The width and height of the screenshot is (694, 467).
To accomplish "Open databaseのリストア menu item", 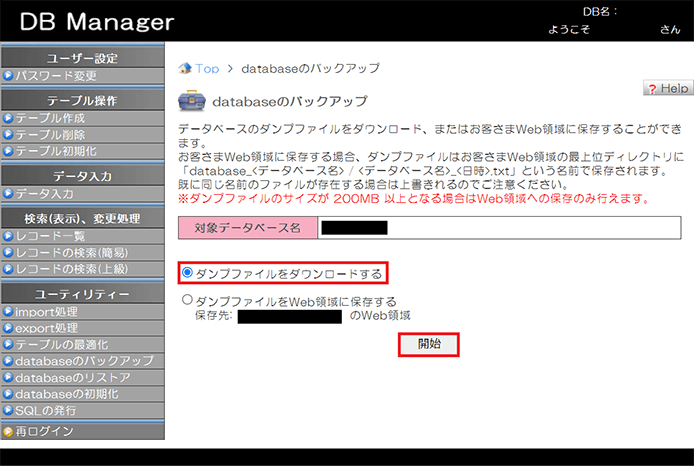I will 72,377.
